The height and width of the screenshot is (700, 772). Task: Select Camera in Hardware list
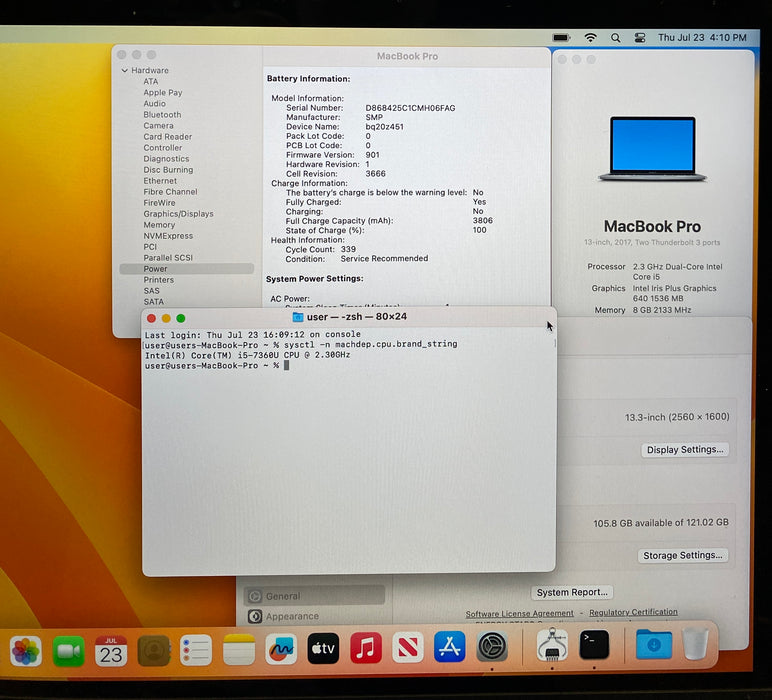pos(158,126)
